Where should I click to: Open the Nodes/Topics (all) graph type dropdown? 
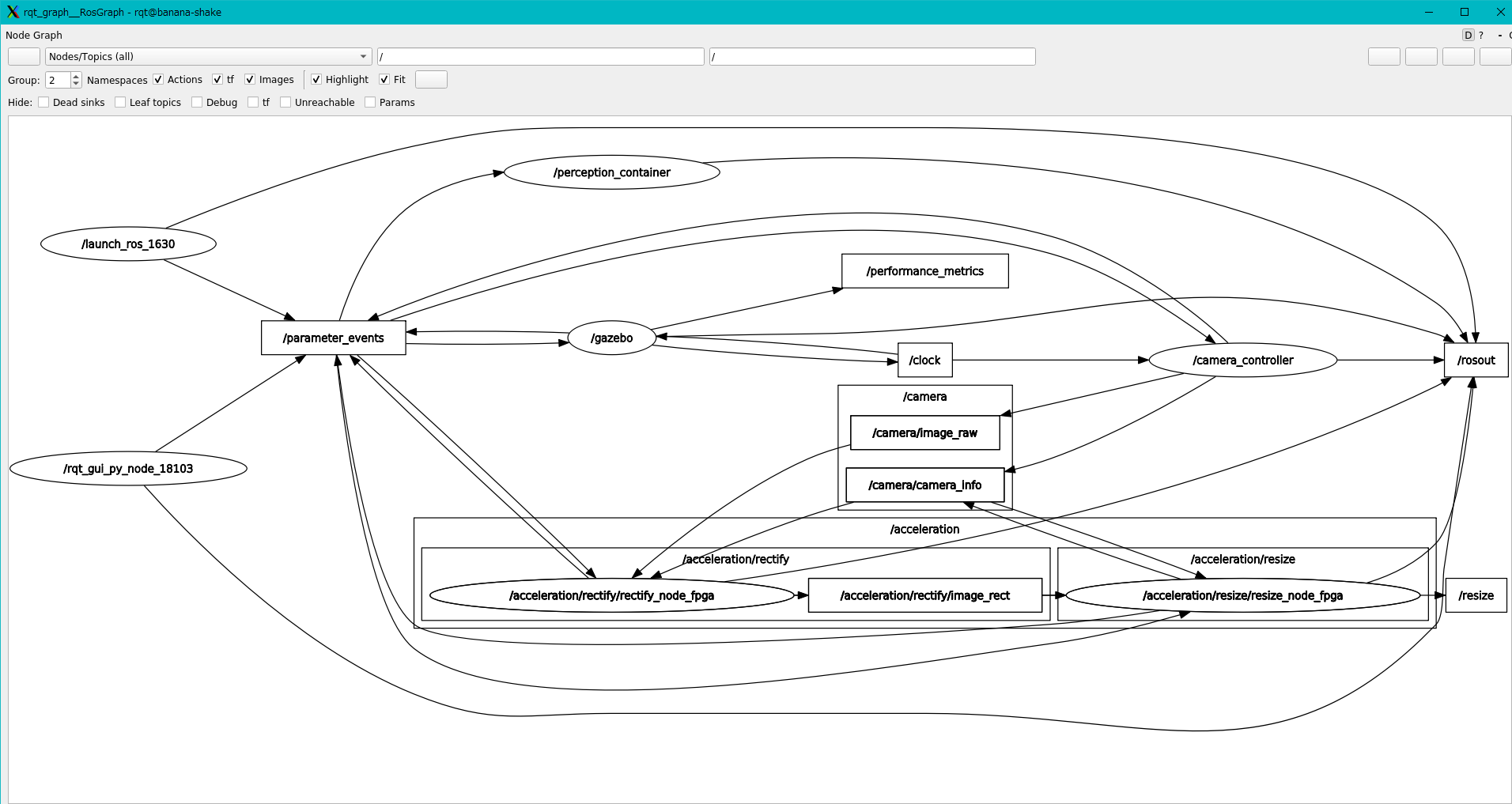click(x=208, y=56)
